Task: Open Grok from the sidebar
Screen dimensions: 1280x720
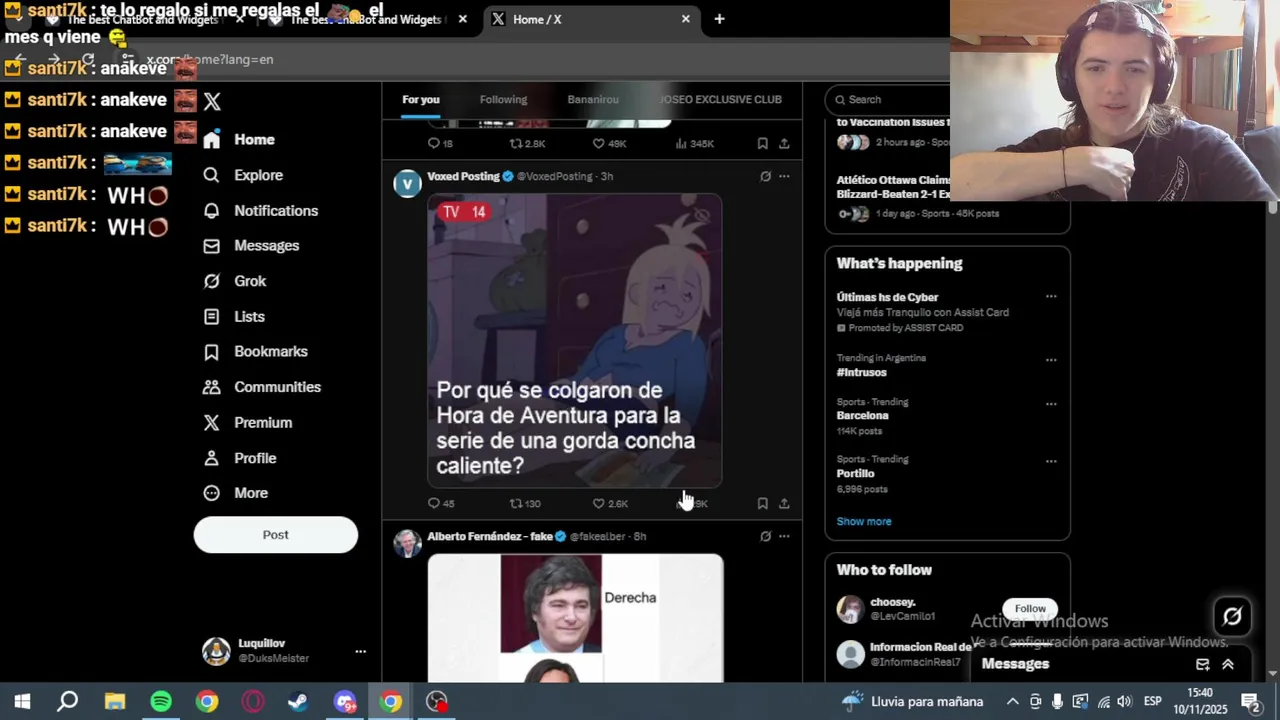Action: pos(235,282)
